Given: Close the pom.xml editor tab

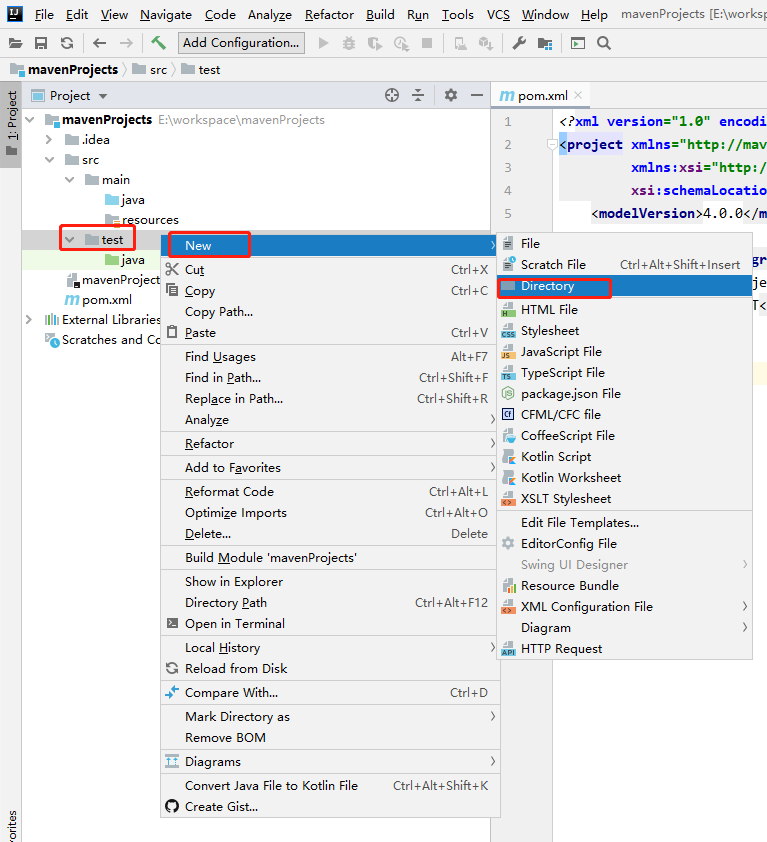Looking at the screenshot, I should (578, 95).
